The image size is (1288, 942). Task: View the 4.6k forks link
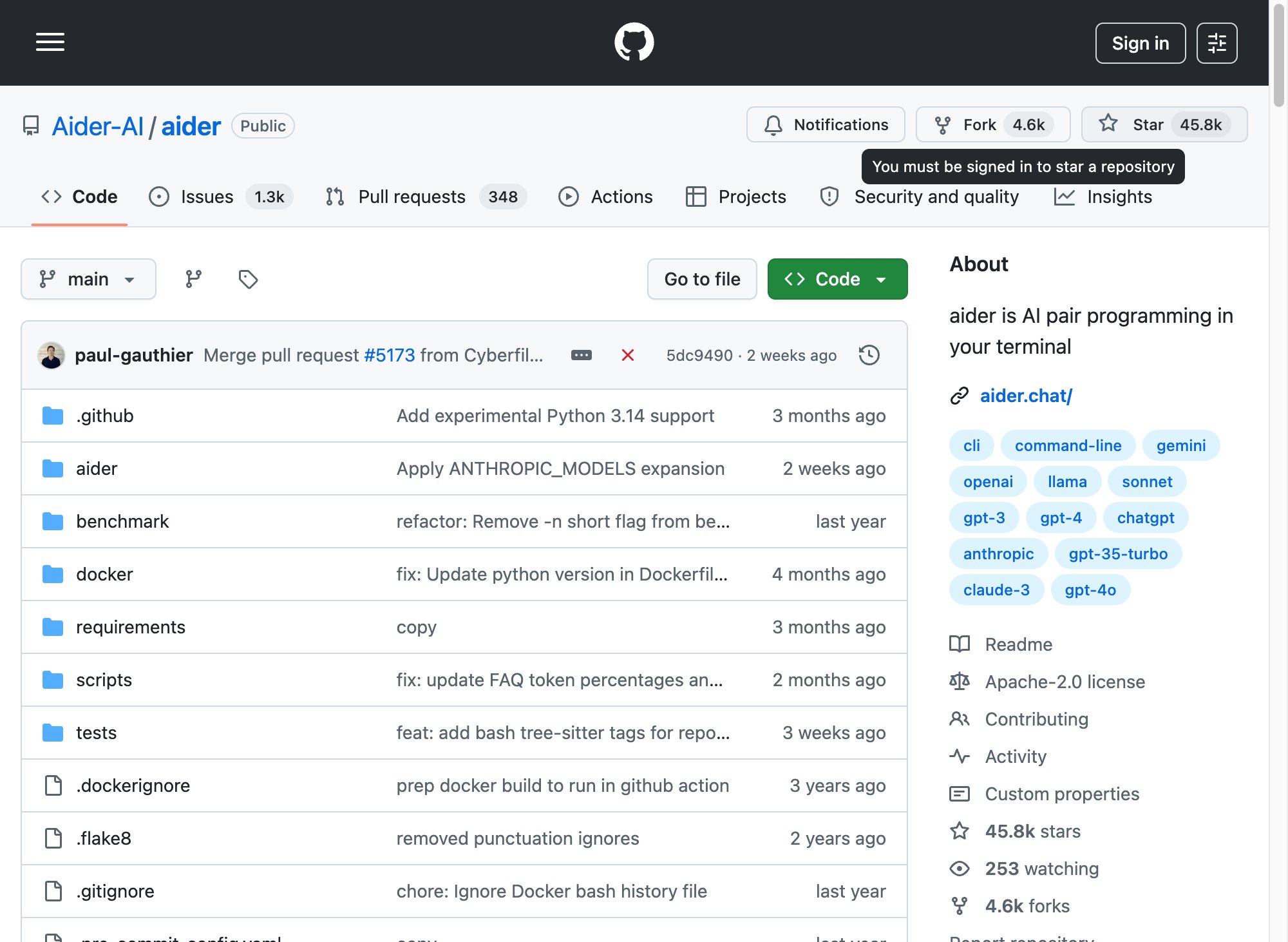point(1028,906)
